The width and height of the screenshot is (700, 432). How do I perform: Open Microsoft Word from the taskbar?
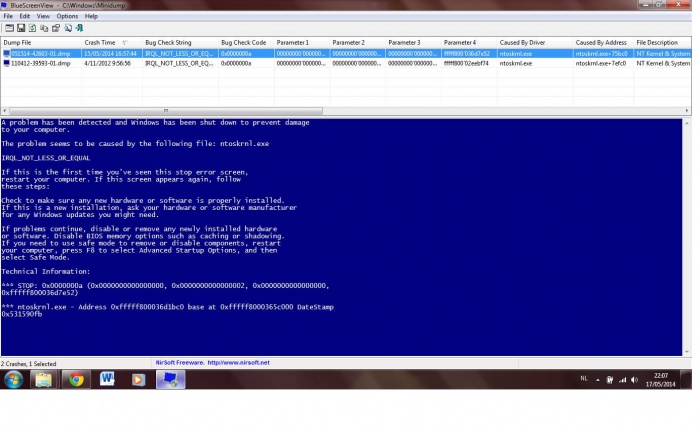pyautogui.click(x=107, y=380)
